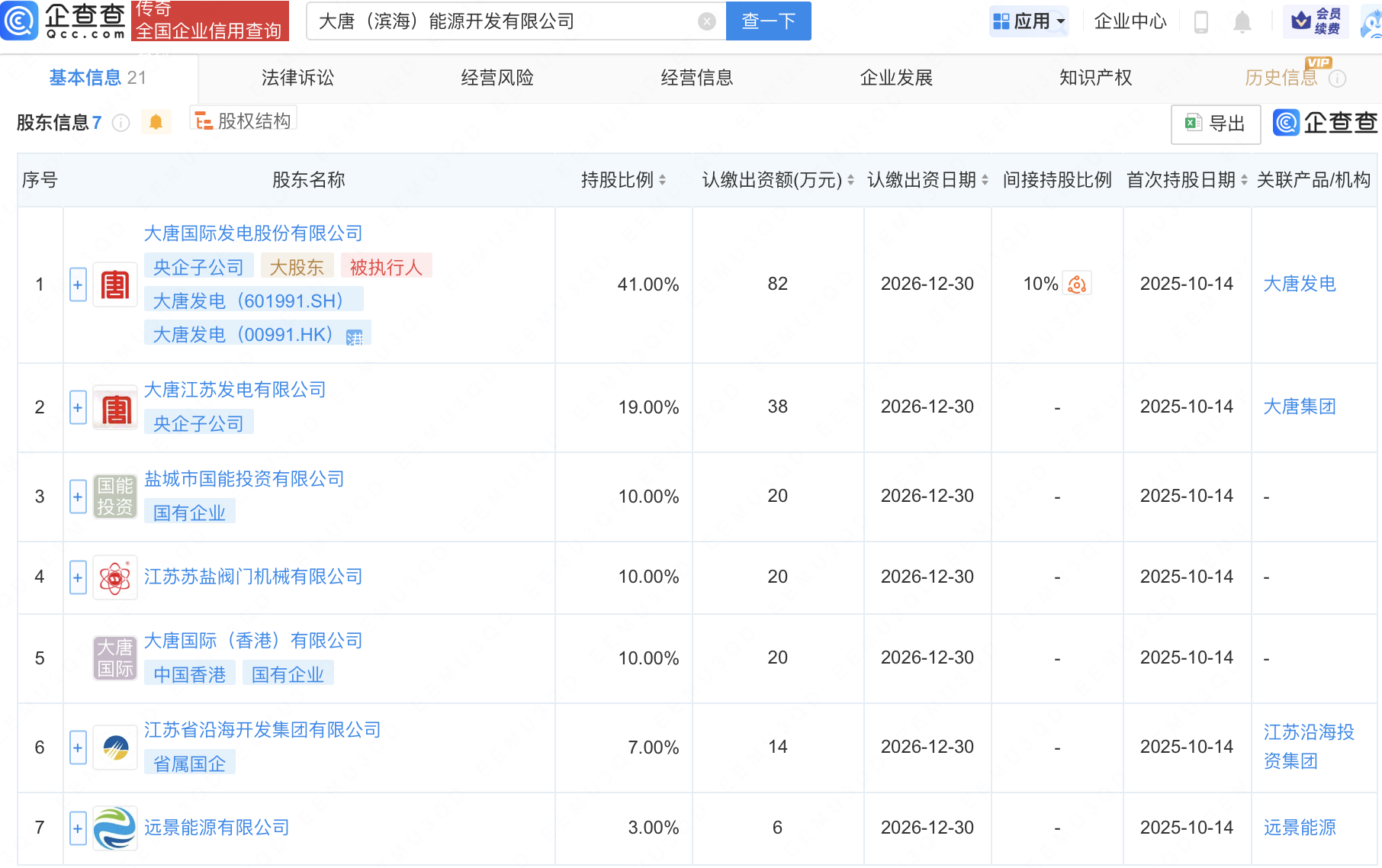This screenshot has height=868, width=1382.
Task: Expand row for 盐城市国能投资有限公司
Action: 78,497
